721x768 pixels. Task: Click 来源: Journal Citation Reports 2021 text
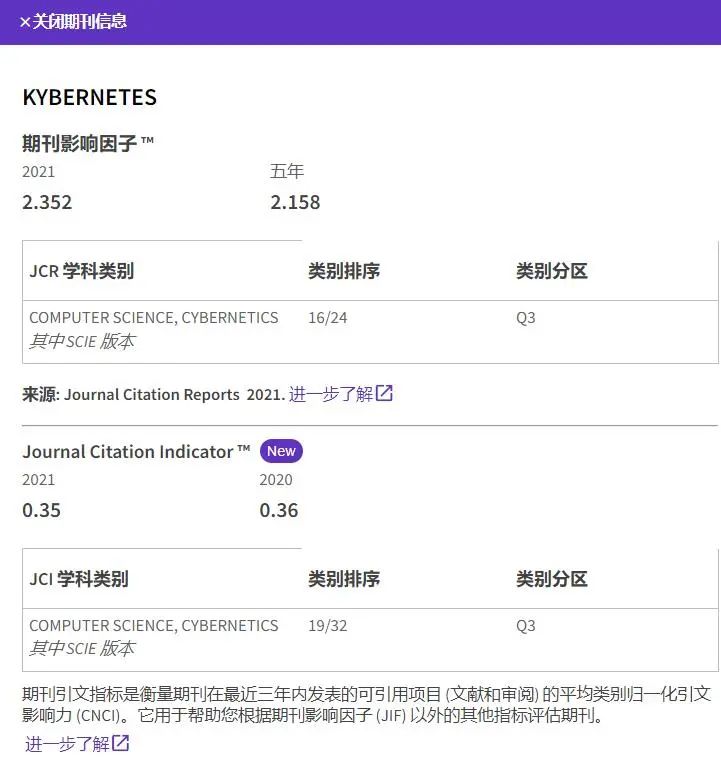[153, 394]
